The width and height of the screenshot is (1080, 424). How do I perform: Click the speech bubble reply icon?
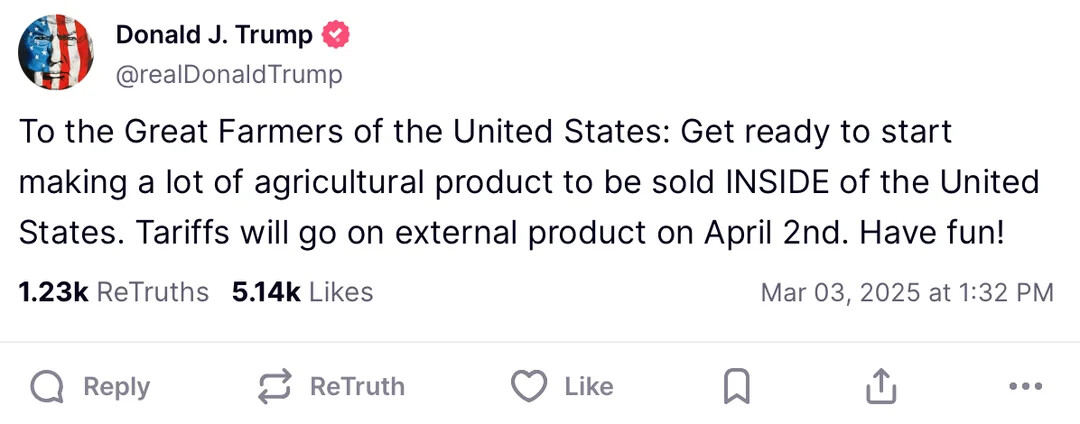tap(47, 387)
